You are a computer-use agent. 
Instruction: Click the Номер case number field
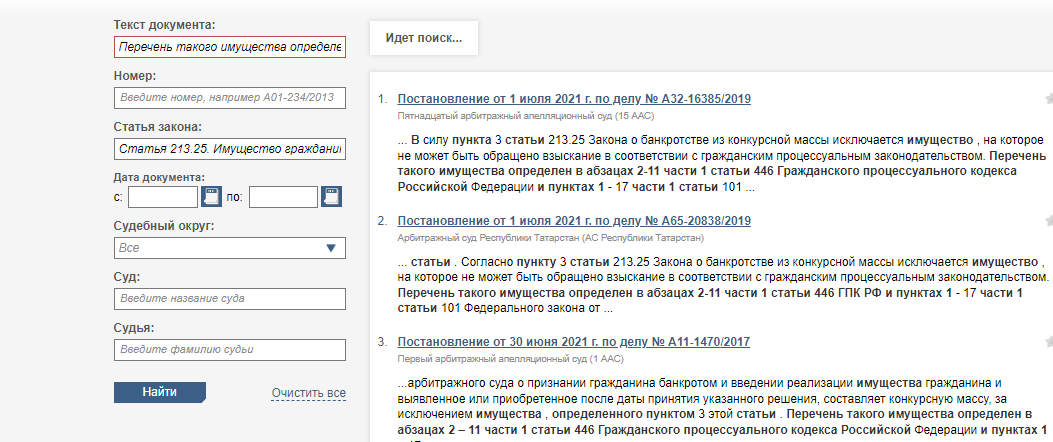229,98
